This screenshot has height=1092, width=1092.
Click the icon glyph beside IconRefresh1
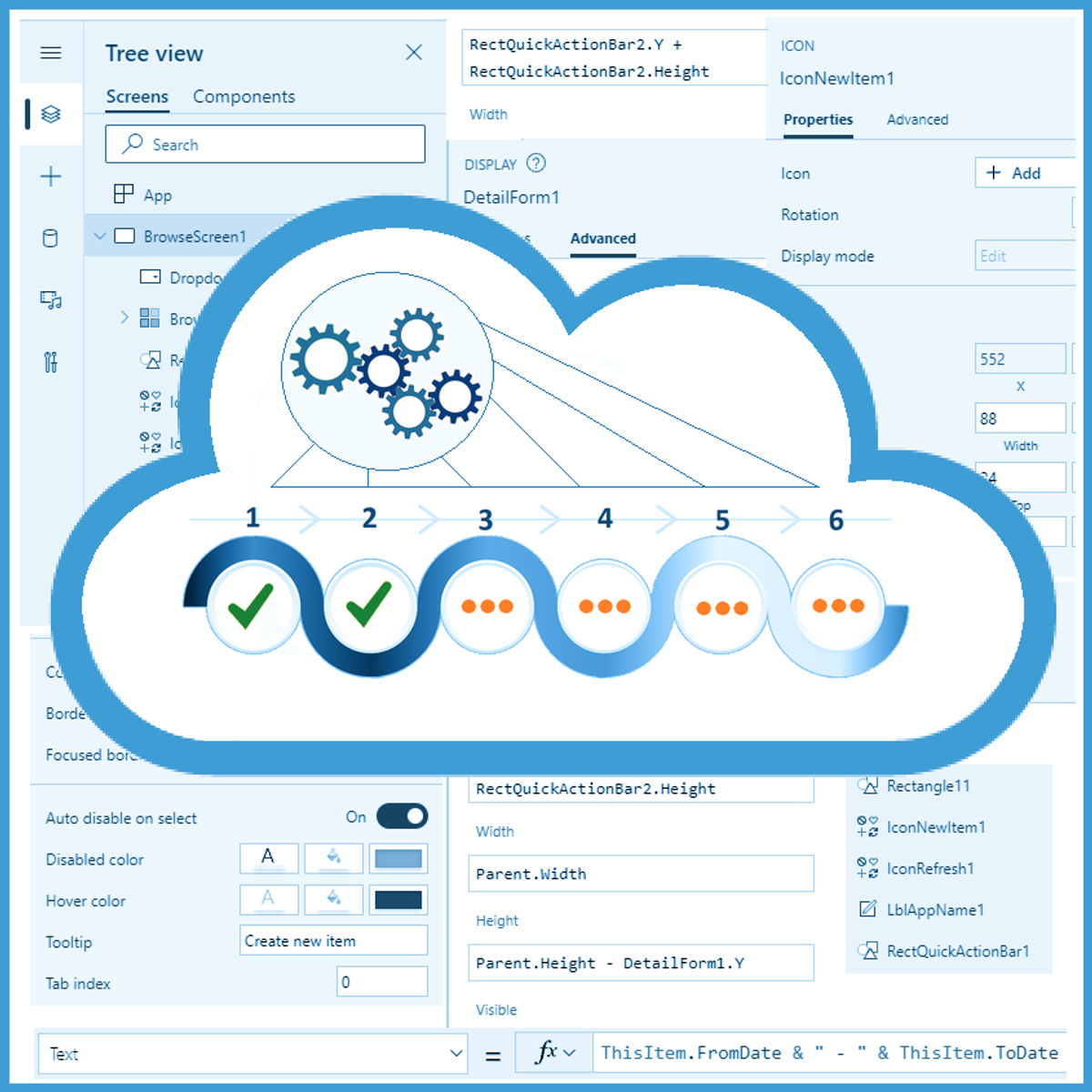(867, 868)
